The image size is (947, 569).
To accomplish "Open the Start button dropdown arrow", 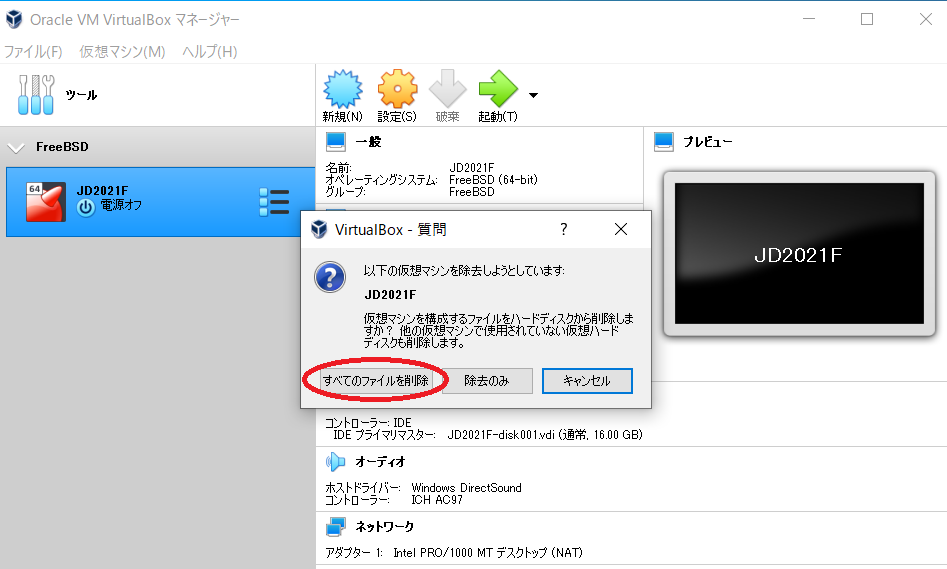I will point(533,96).
